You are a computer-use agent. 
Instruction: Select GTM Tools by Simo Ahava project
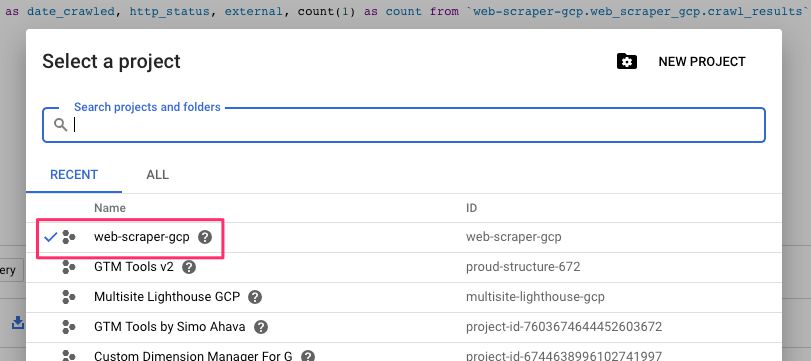click(x=170, y=327)
